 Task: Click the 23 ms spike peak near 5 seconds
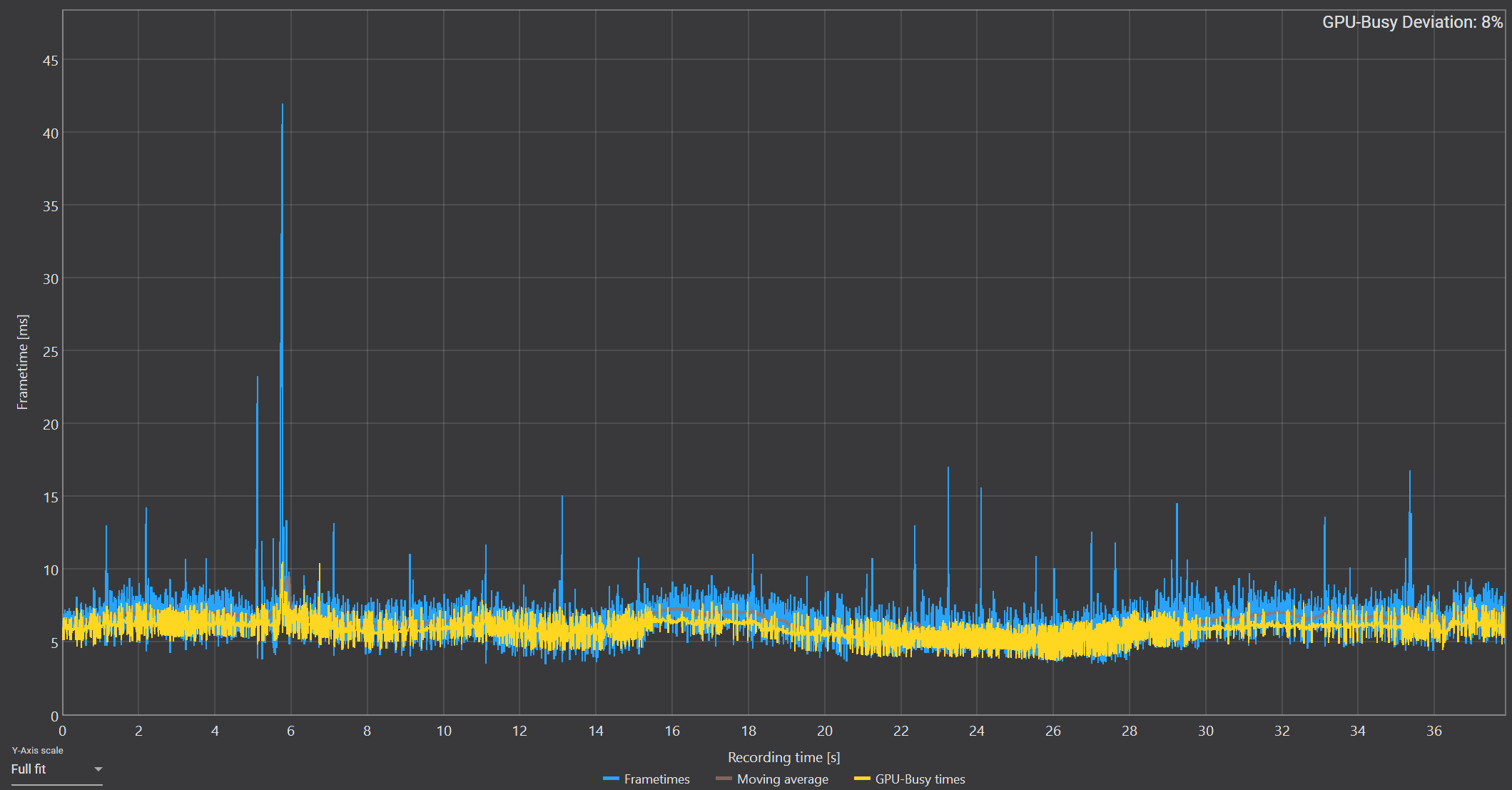coord(258,378)
